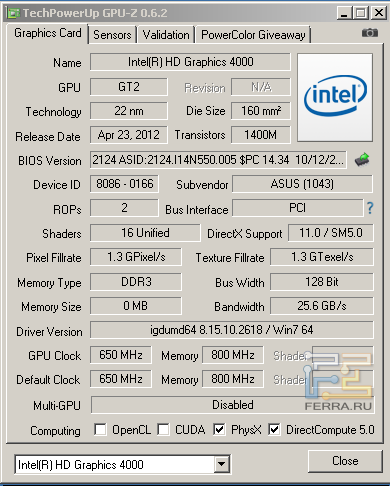Click the Default Clock value 650 MHz
The width and height of the screenshot is (390, 486).
(121, 379)
